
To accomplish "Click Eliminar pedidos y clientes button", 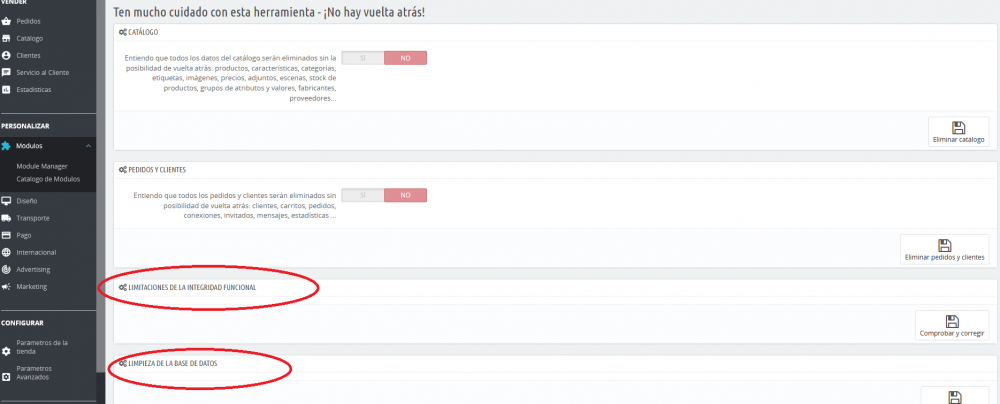I will click(945, 250).
